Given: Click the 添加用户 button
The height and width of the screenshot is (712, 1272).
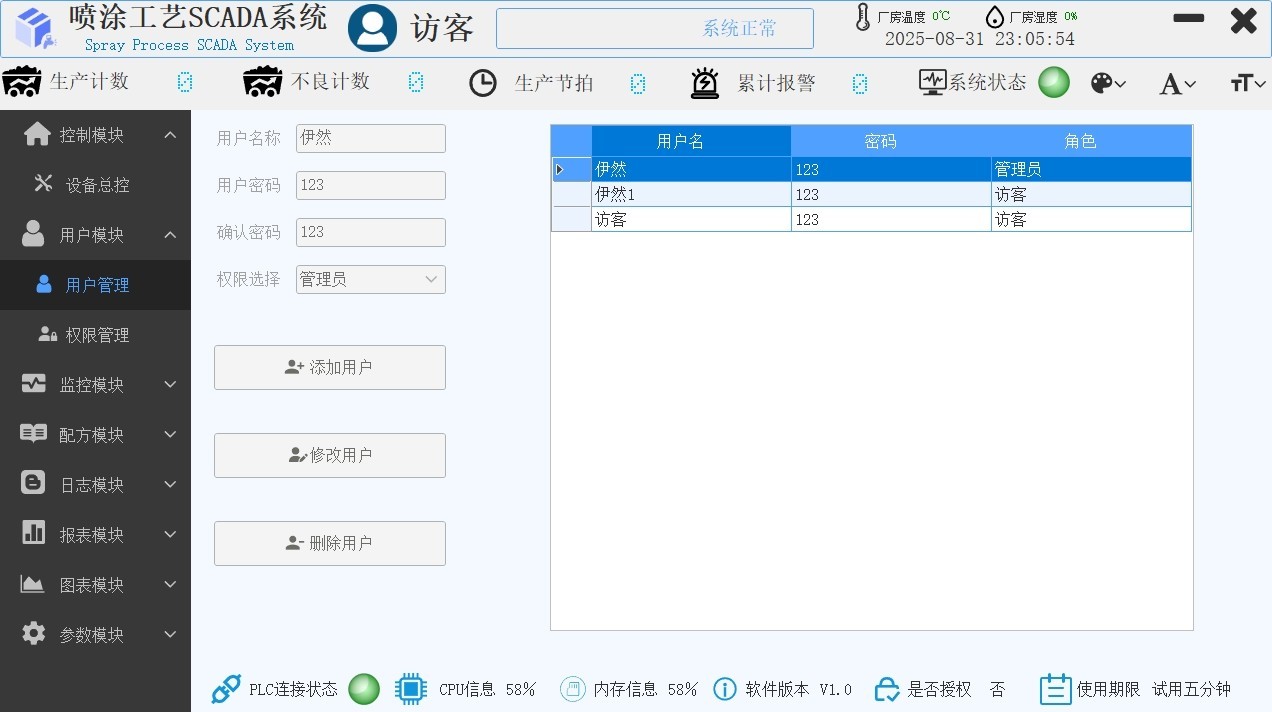Looking at the screenshot, I should coord(330,367).
